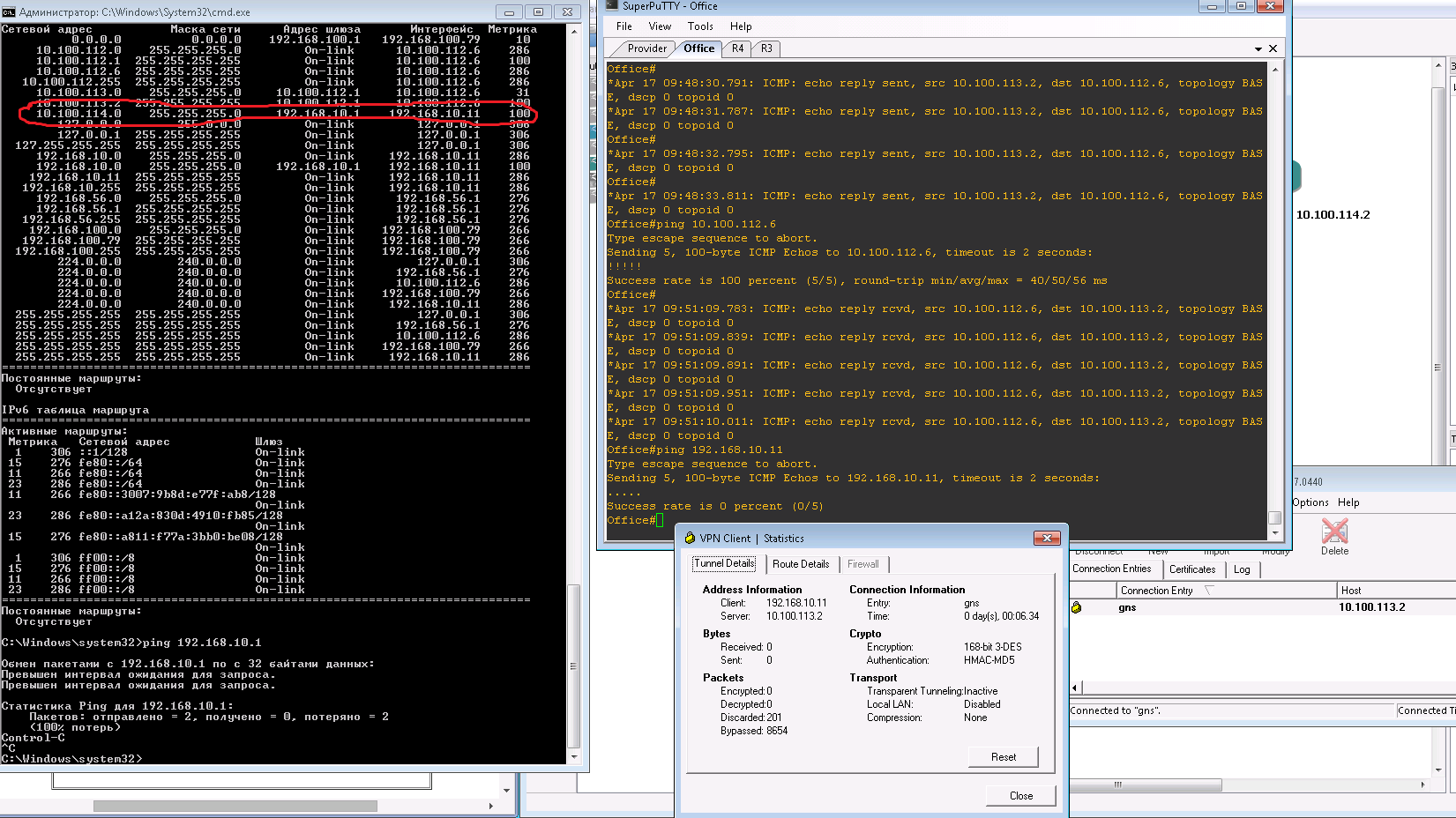The width and height of the screenshot is (1456, 818).
Task: Open the File menu in SuperPuTTY
Action: (624, 26)
